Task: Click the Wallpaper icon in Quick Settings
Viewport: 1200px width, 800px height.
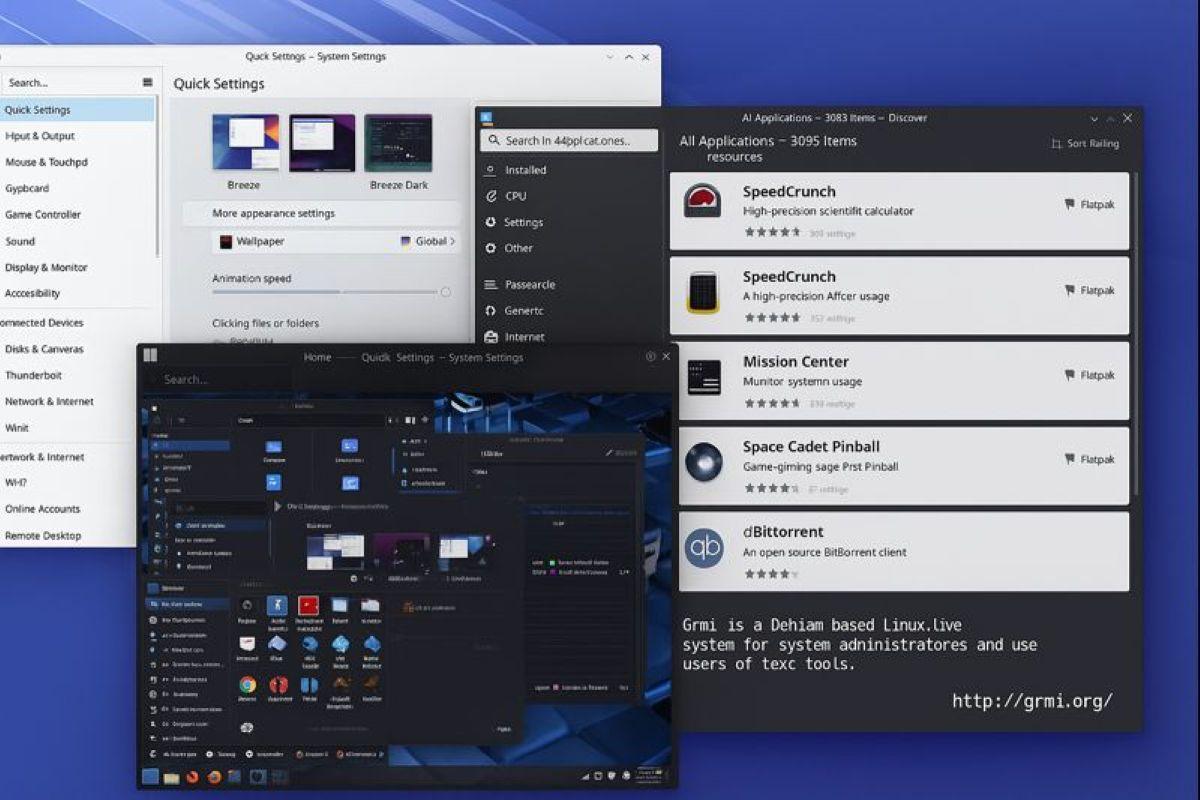Action: pyautogui.click(x=227, y=241)
